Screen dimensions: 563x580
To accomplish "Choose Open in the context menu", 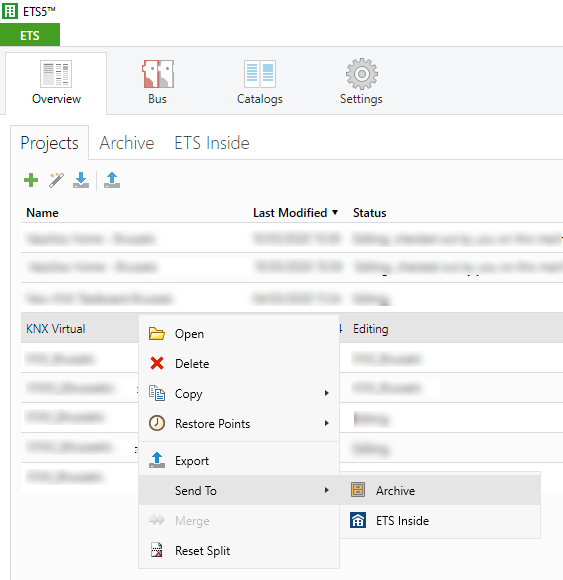I will point(239,334).
